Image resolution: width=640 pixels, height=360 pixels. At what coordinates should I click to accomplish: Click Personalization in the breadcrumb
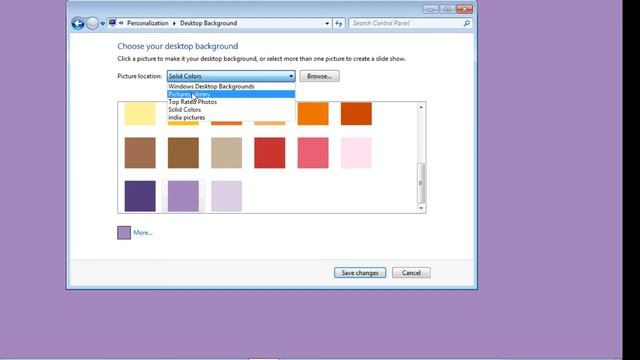pos(147,23)
